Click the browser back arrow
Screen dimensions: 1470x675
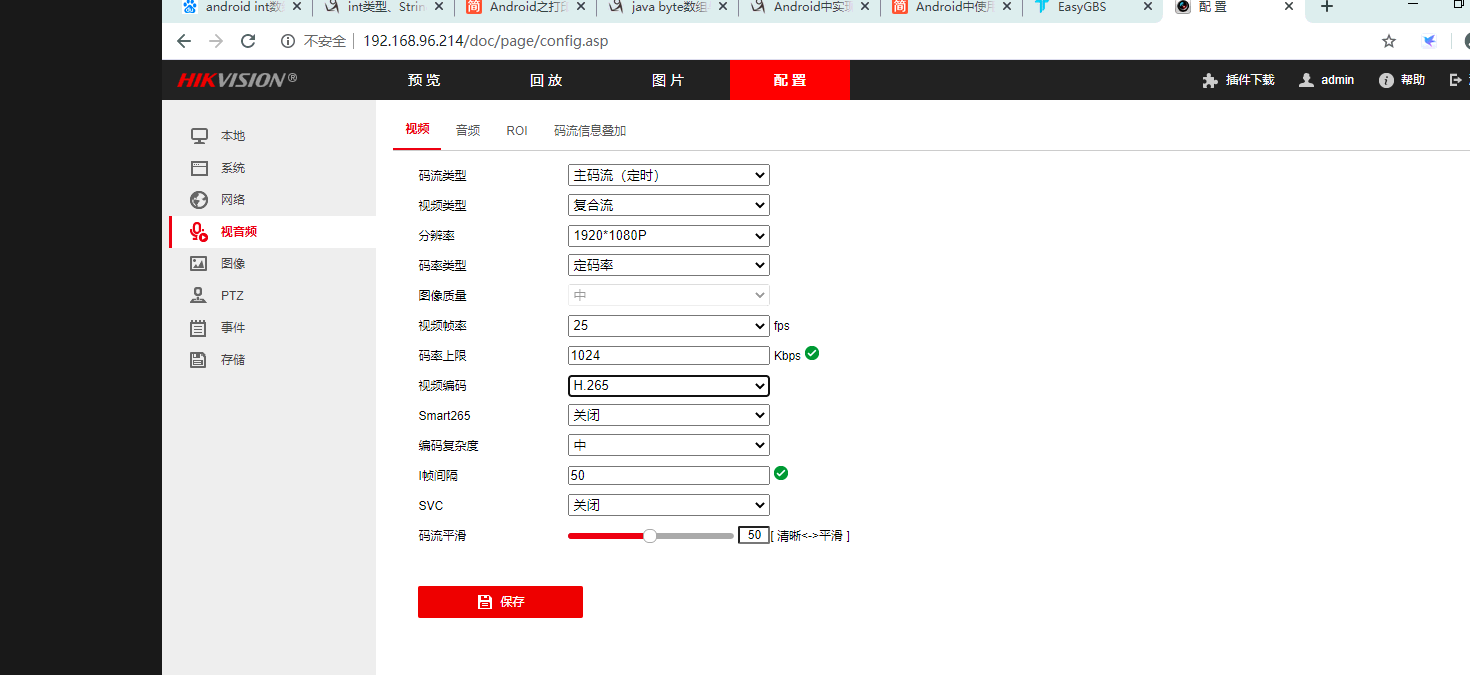click(183, 41)
